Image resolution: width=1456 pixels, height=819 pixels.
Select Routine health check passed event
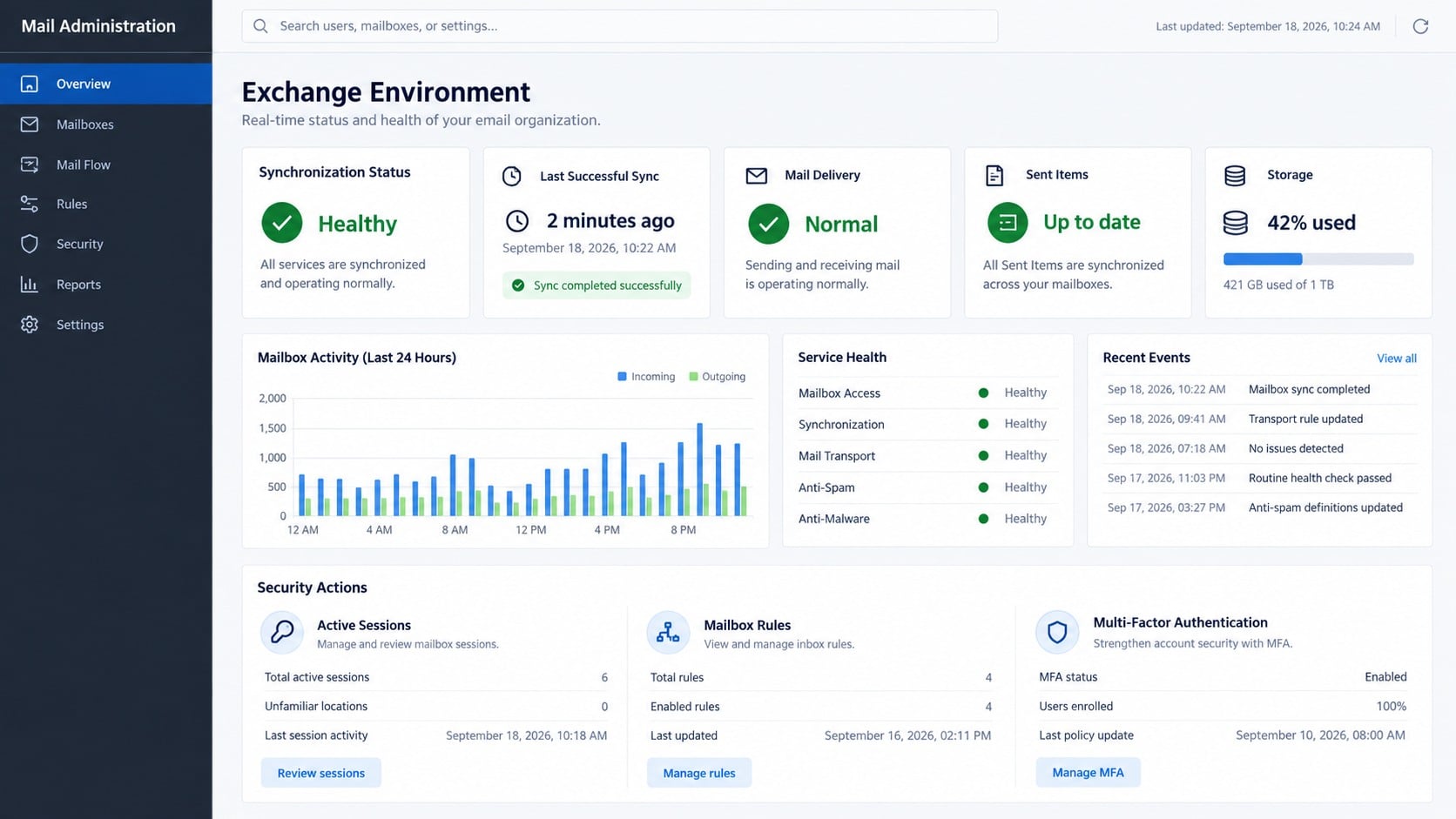point(1259,478)
